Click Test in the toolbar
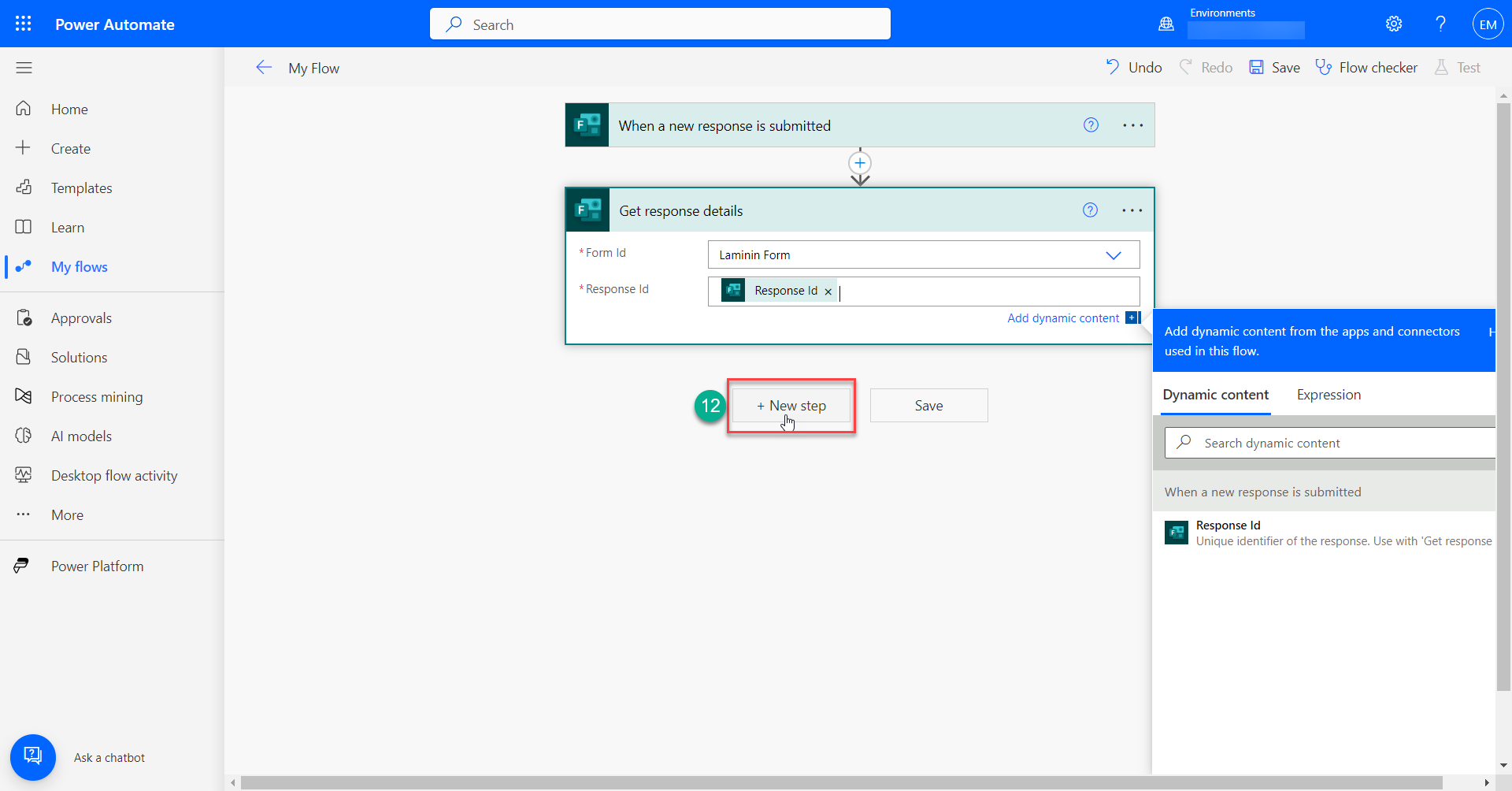The height and width of the screenshot is (791, 1512). click(x=1458, y=68)
